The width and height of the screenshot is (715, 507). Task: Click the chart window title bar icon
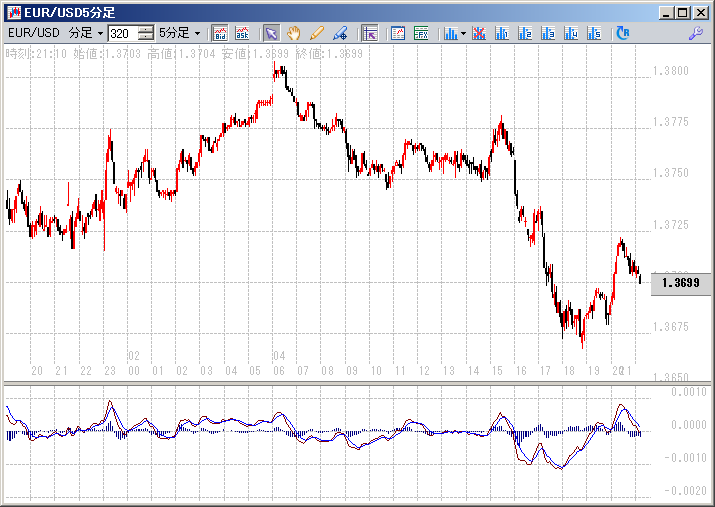[14, 13]
